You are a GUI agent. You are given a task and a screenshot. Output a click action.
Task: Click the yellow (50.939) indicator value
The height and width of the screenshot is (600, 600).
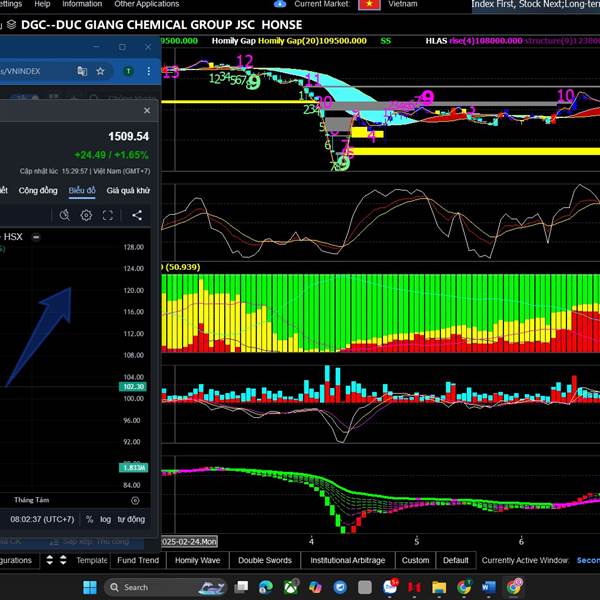pos(183,267)
